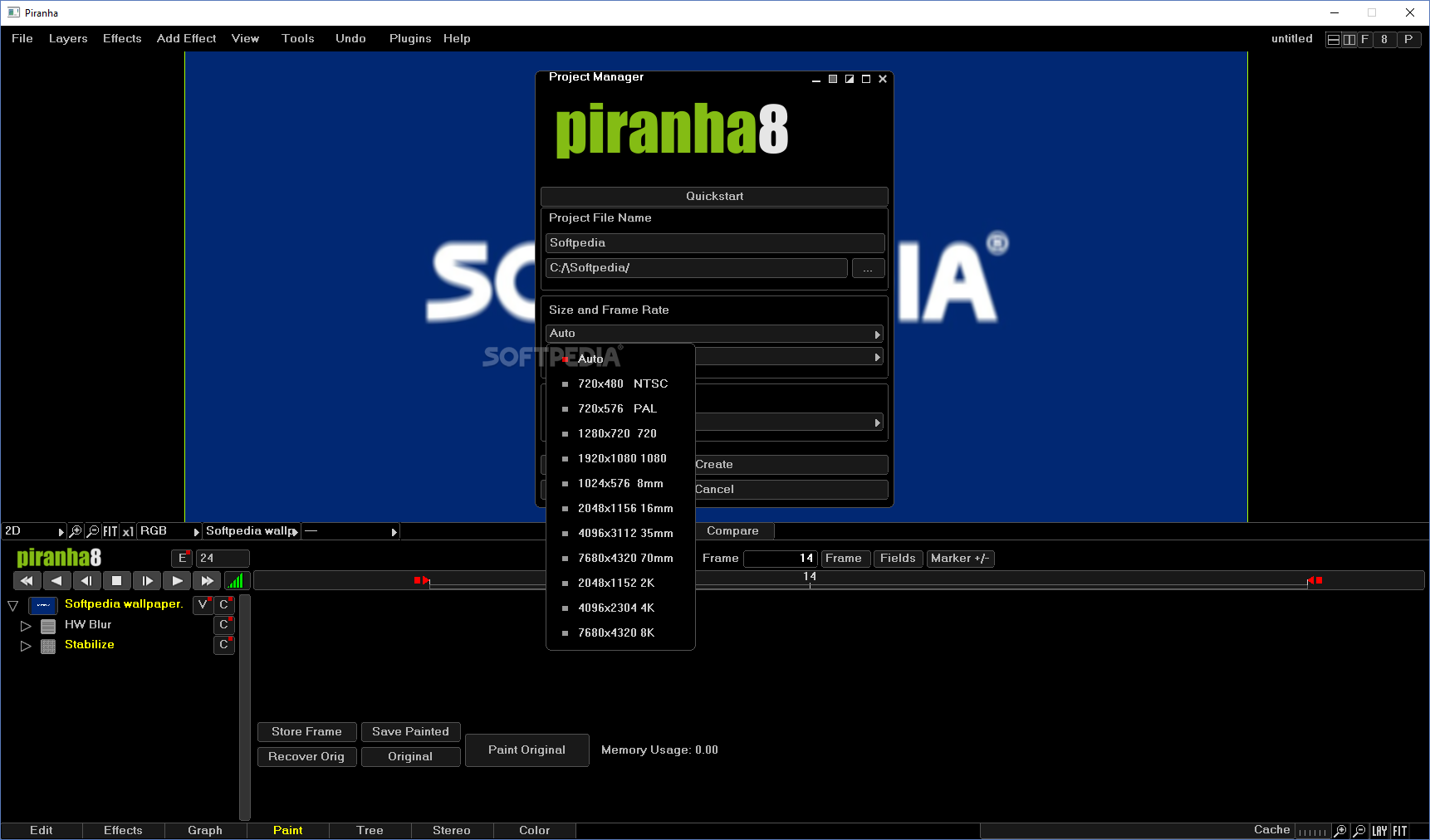Expand the HW Blur effect
The width and height of the screenshot is (1430, 840).
[26, 626]
